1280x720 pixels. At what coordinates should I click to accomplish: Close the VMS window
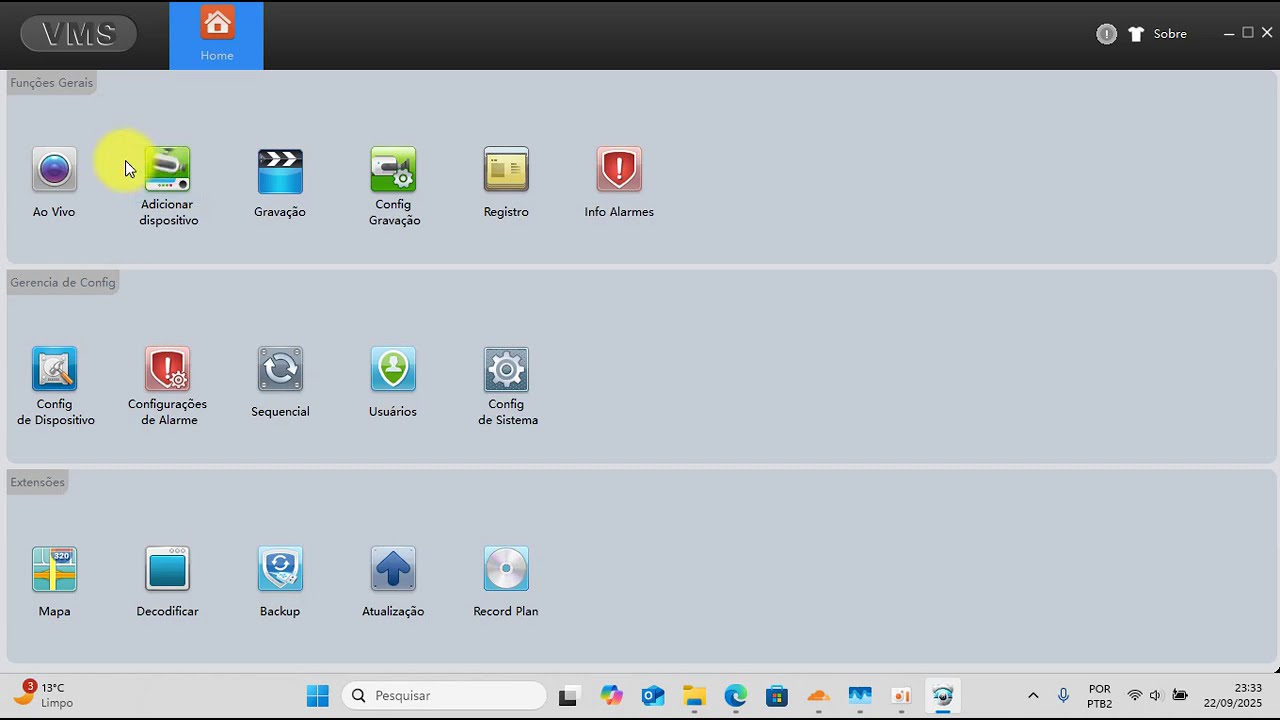pyautogui.click(x=1267, y=33)
